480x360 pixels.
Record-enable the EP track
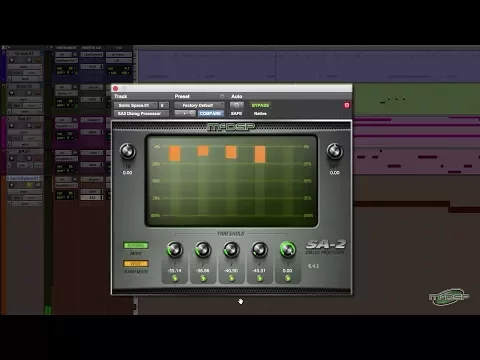(12, 158)
